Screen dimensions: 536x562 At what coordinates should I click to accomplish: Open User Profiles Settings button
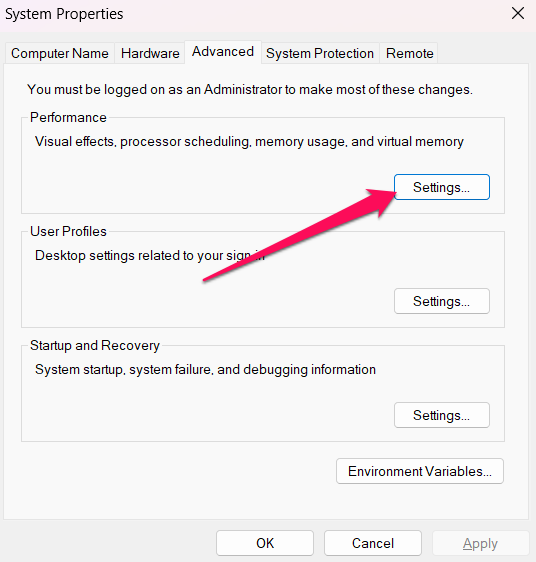coord(442,301)
